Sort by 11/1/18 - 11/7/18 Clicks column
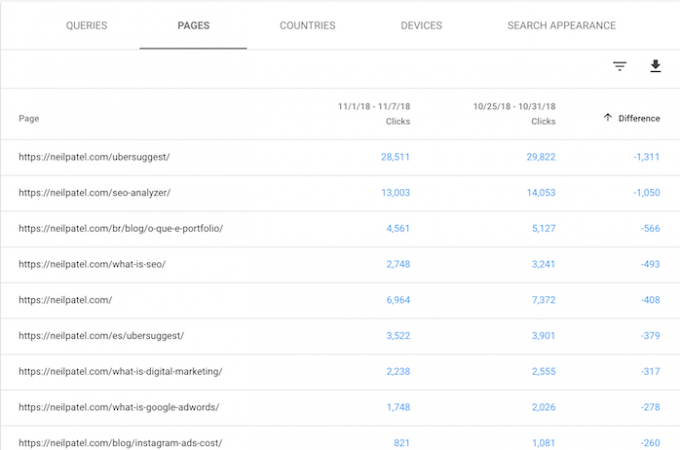This screenshot has width=680, height=450. [374, 114]
